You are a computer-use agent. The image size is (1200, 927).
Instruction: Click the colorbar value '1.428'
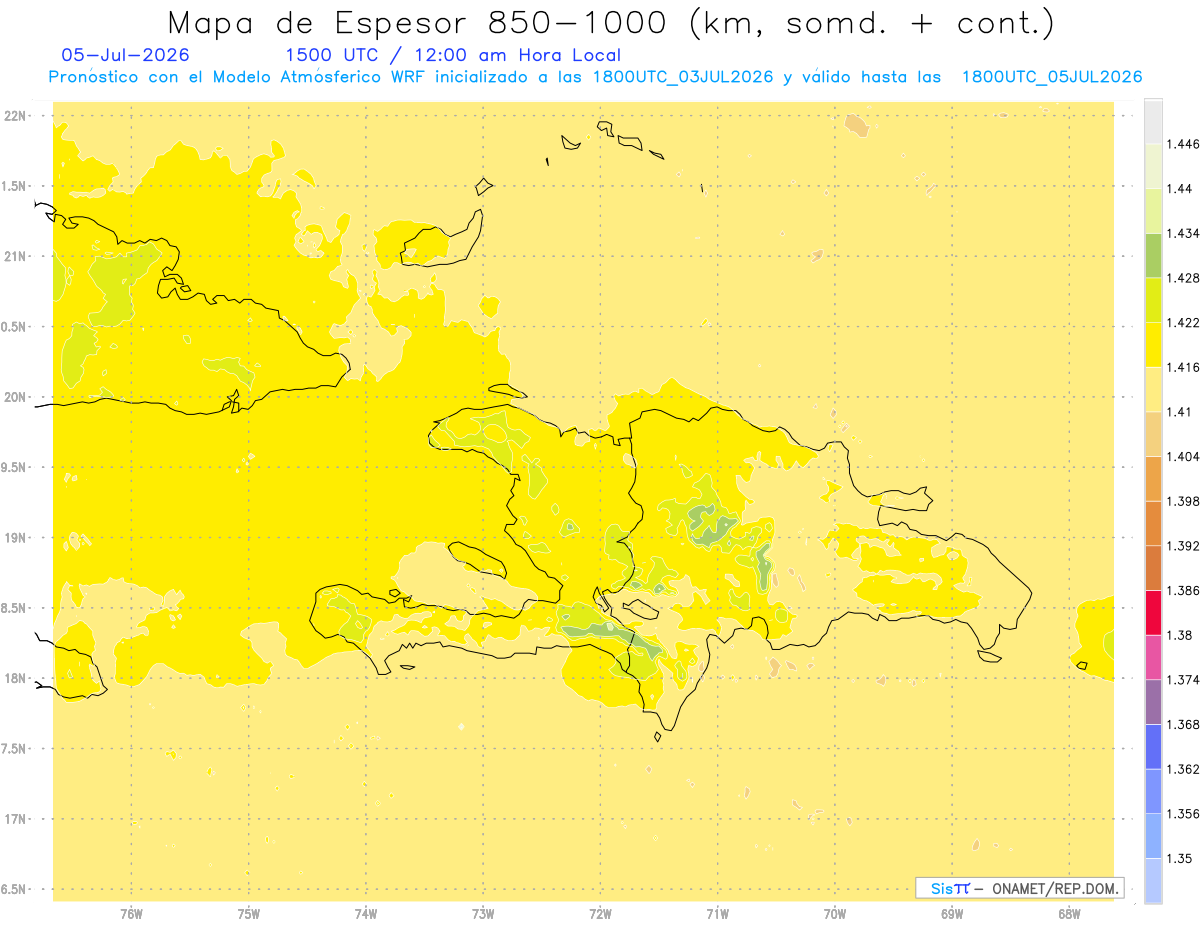tap(1183, 278)
